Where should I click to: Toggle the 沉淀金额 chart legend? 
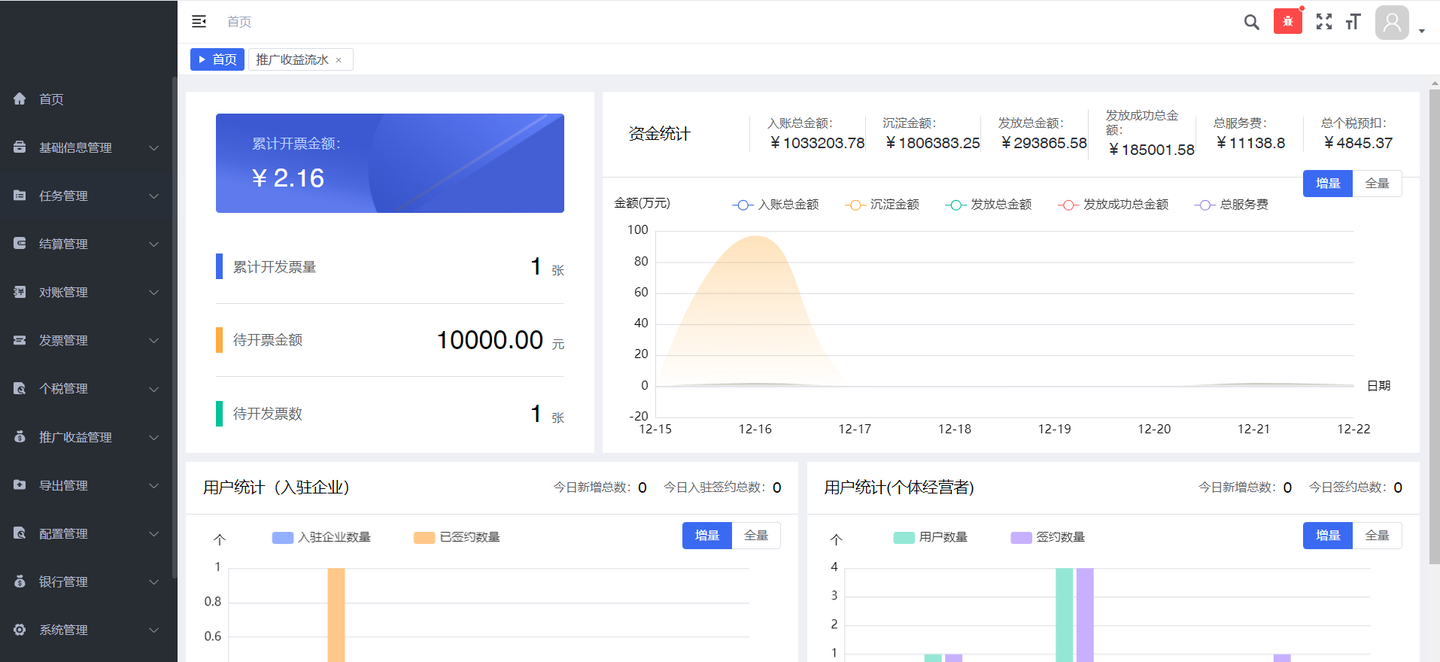895,204
